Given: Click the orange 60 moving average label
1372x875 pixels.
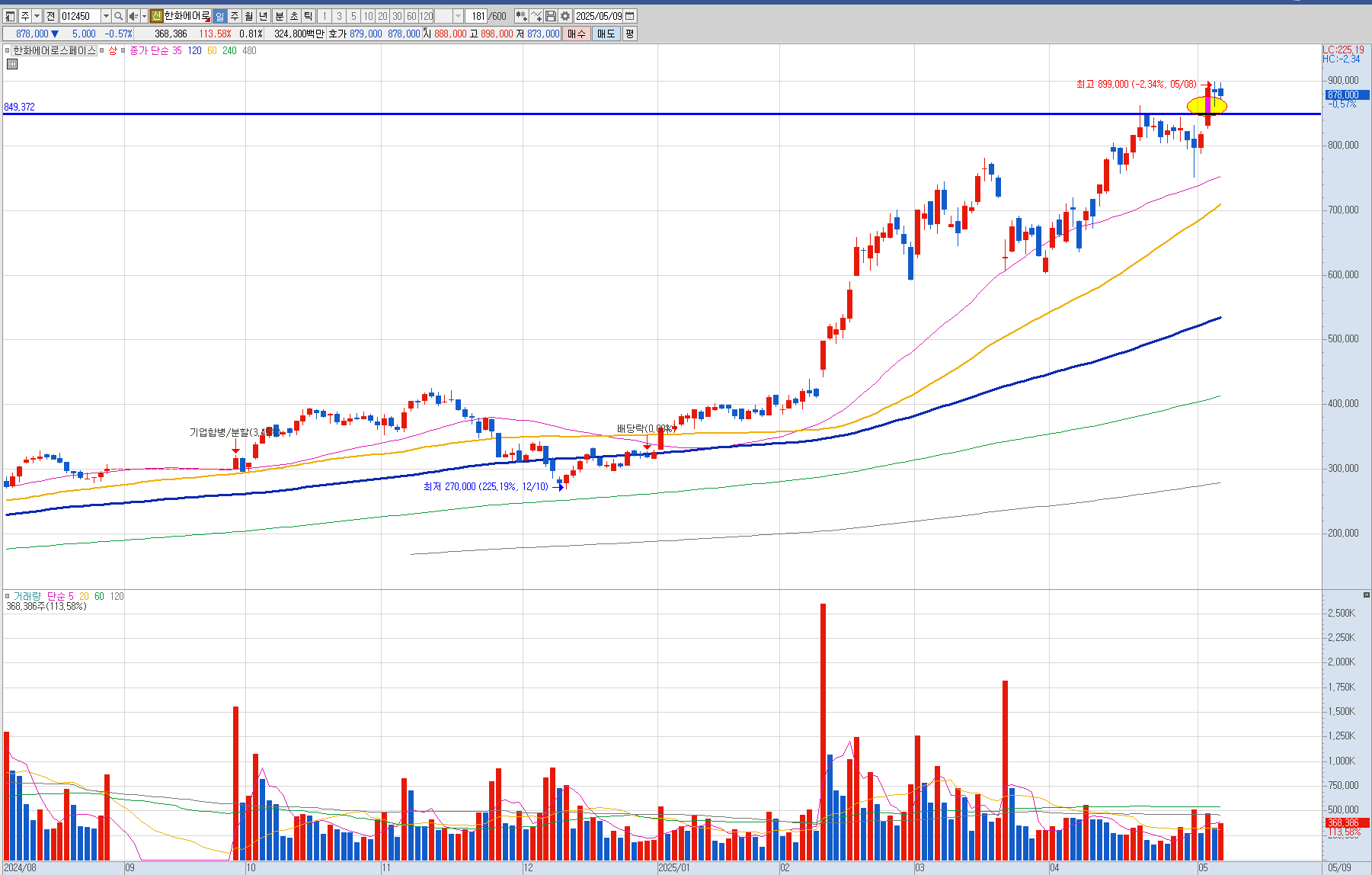Looking at the screenshot, I should click(212, 51).
